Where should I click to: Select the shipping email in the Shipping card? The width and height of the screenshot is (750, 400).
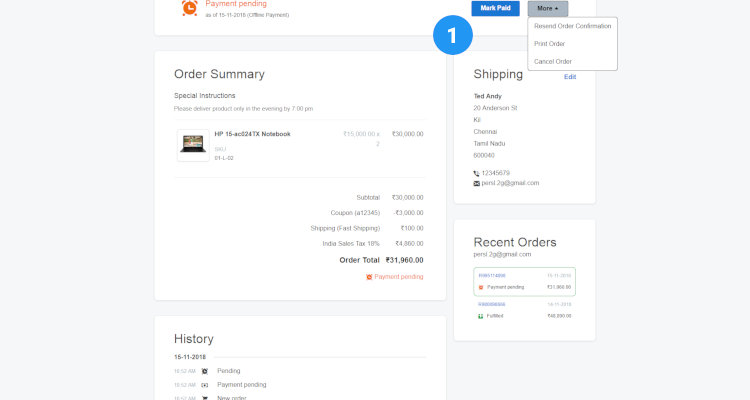(x=510, y=183)
